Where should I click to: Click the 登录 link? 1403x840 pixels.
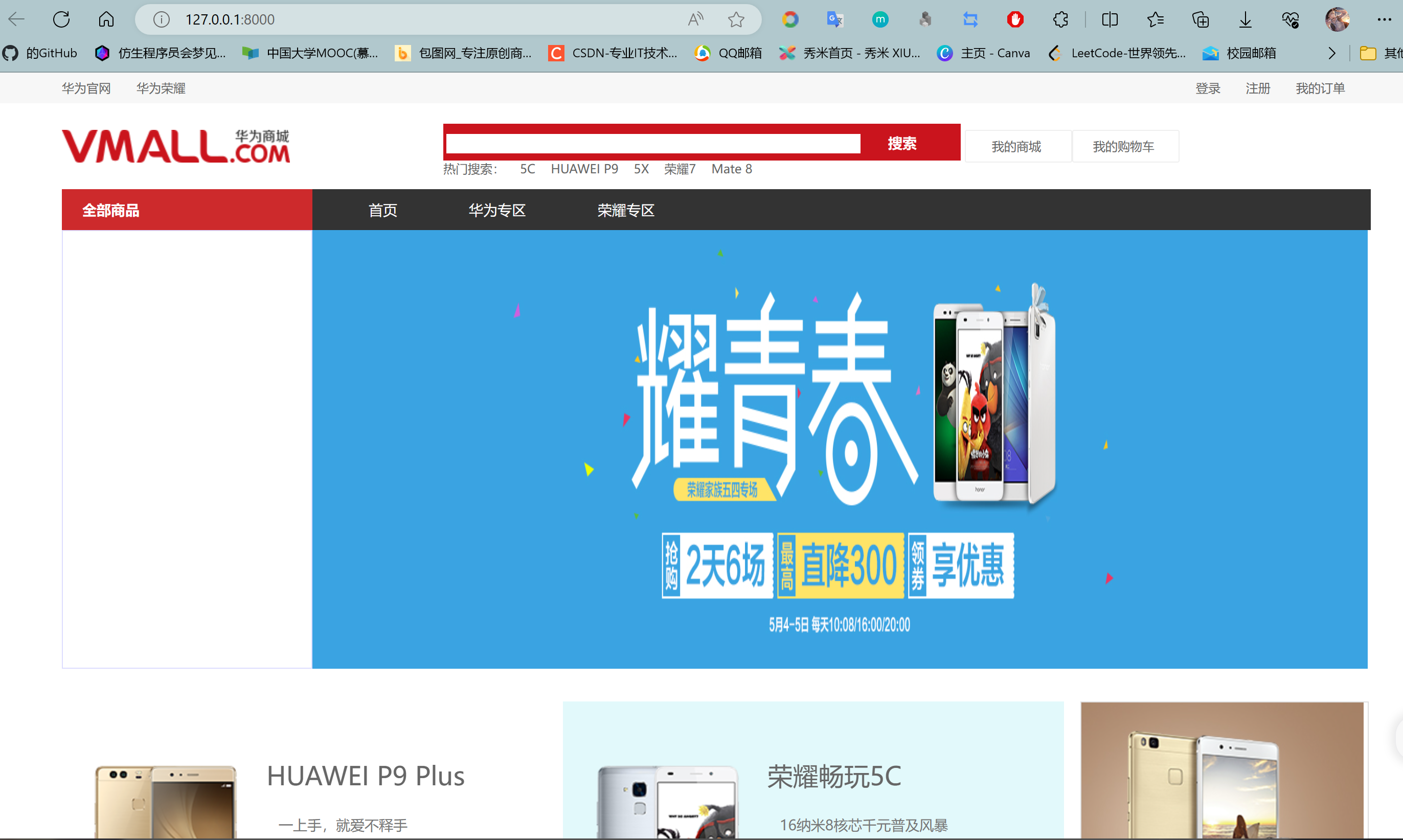[1208, 88]
